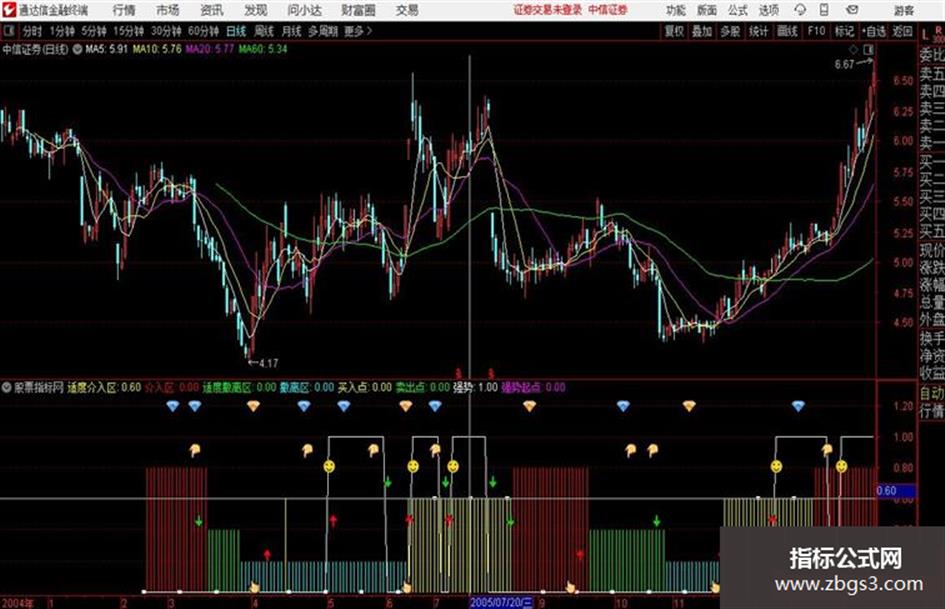Click the 统计 statistics button
The width and height of the screenshot is (945, 609).
click(x=759, y=31)
